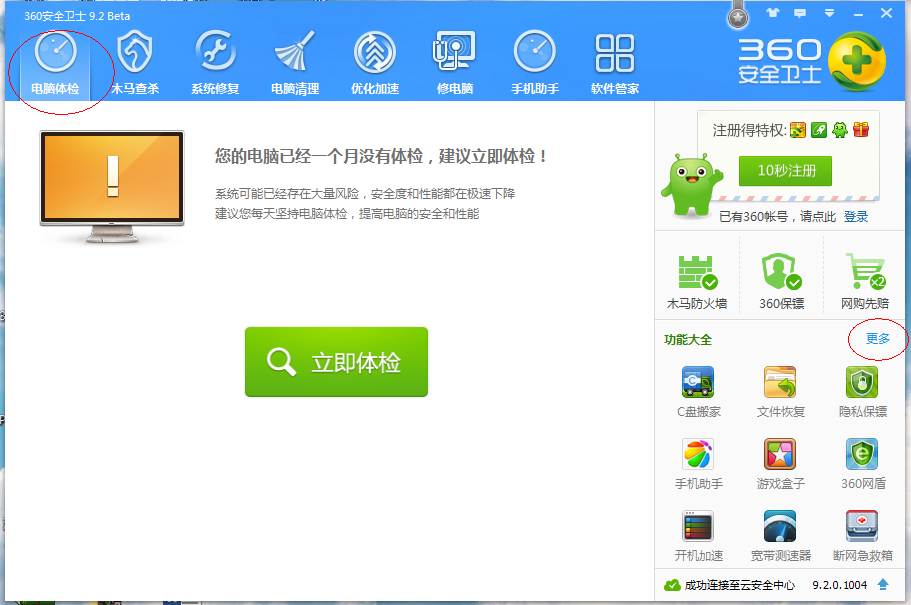Click the feedback message icon in title bar
This screenshot has height=605, width=911.
click(800, 13)
